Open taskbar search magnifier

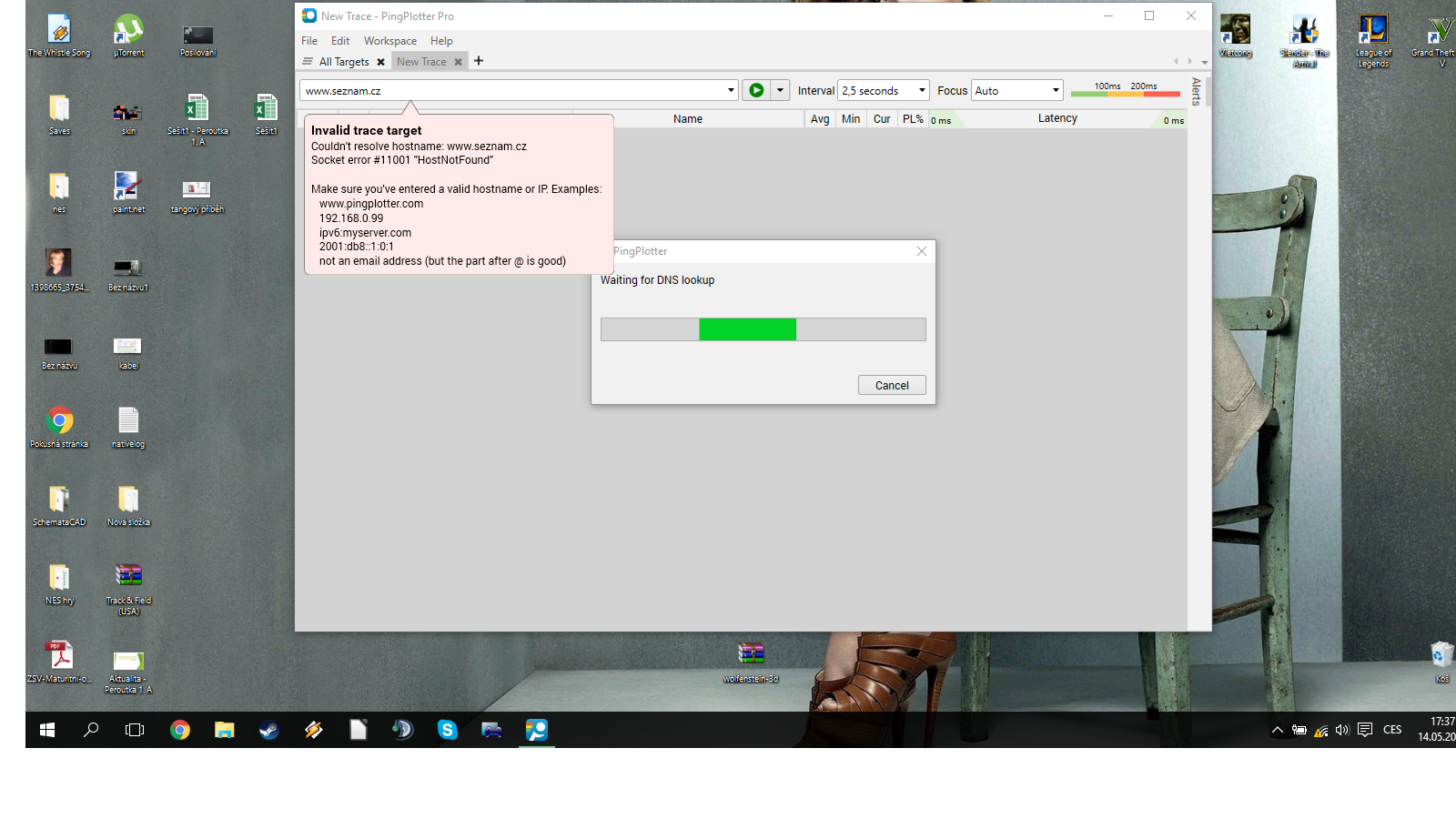pos(91,730)
